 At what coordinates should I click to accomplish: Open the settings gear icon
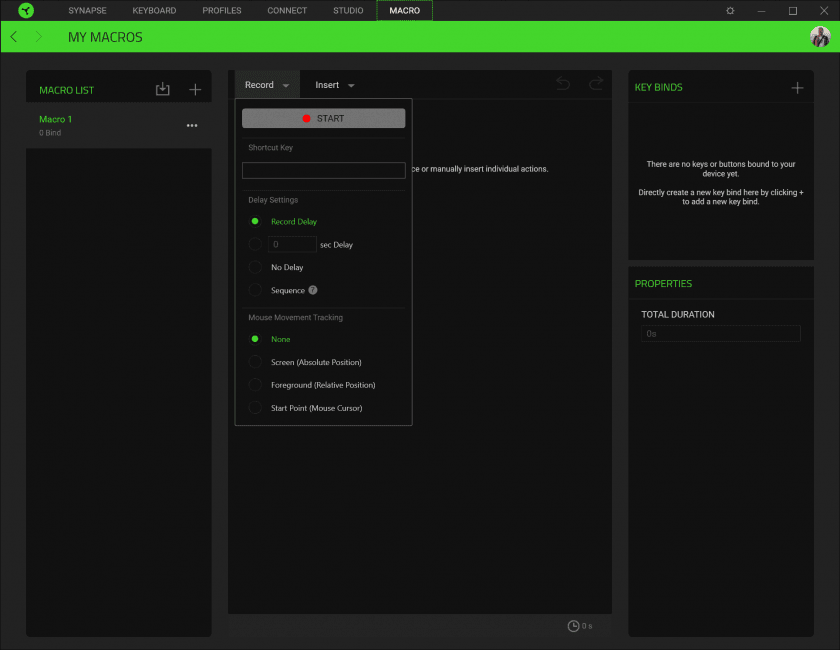coord(730,11)
